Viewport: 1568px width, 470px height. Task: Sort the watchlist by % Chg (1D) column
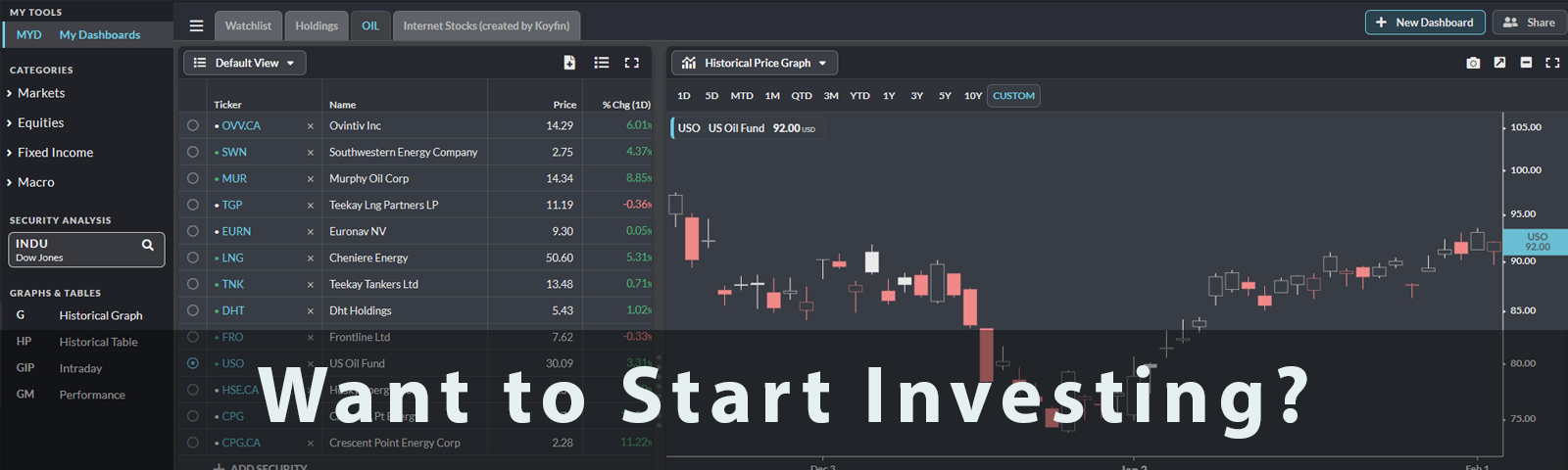(626, 105)
